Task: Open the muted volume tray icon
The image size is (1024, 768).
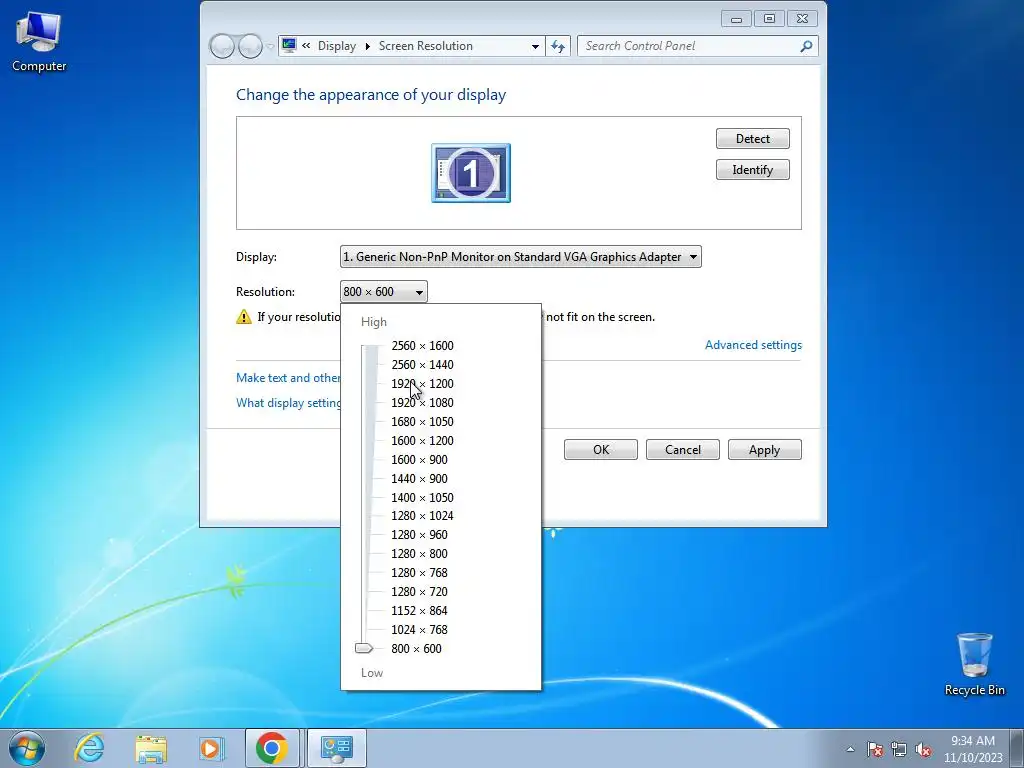Action: pos(923,749)
